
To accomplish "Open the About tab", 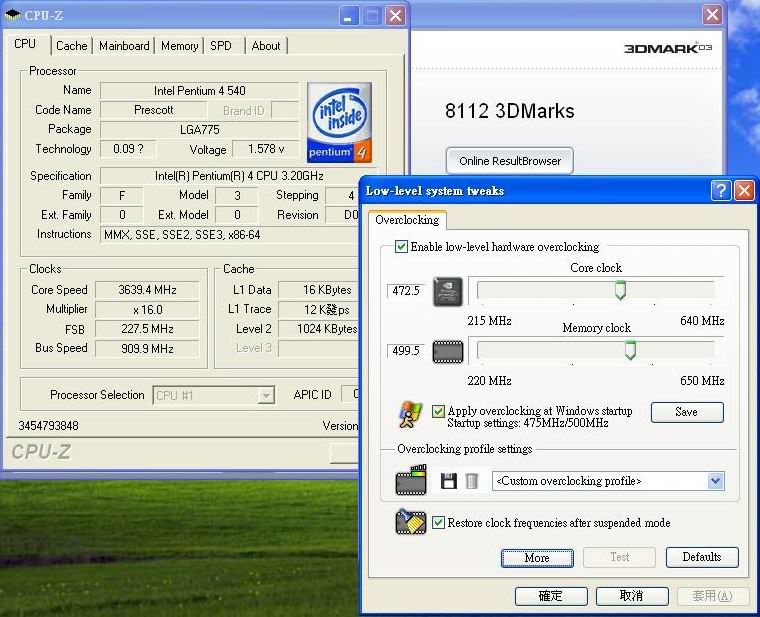I will point(266,46).
